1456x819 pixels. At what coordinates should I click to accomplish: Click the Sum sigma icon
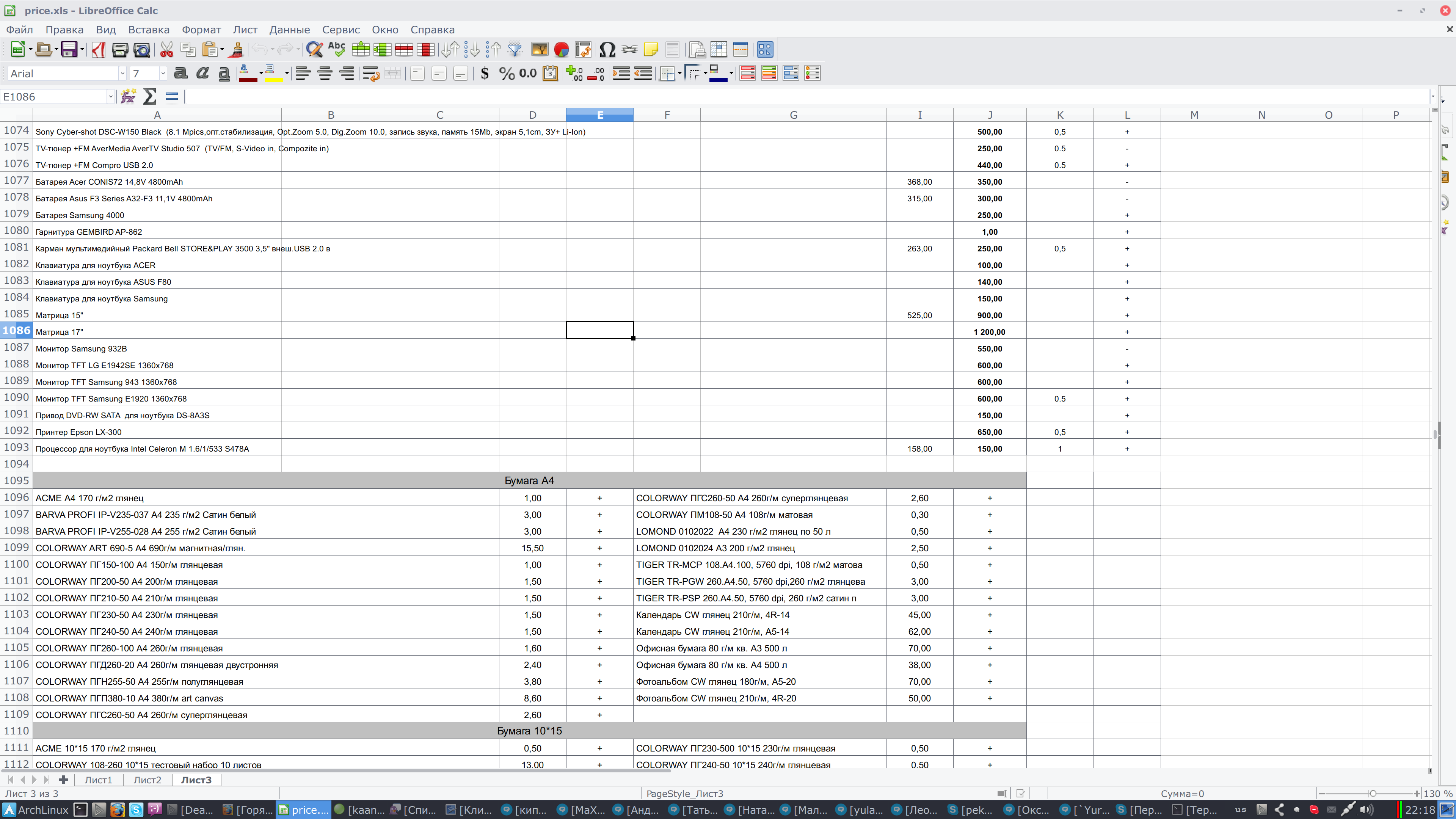(x=150, y=97)
